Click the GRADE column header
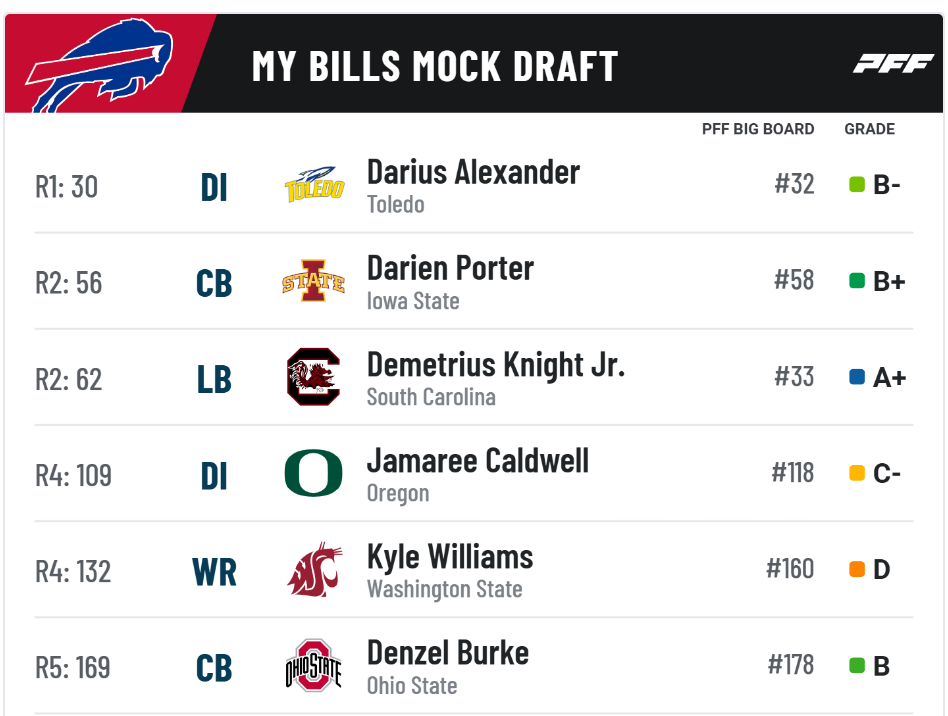948x716 pixels. 869,129
